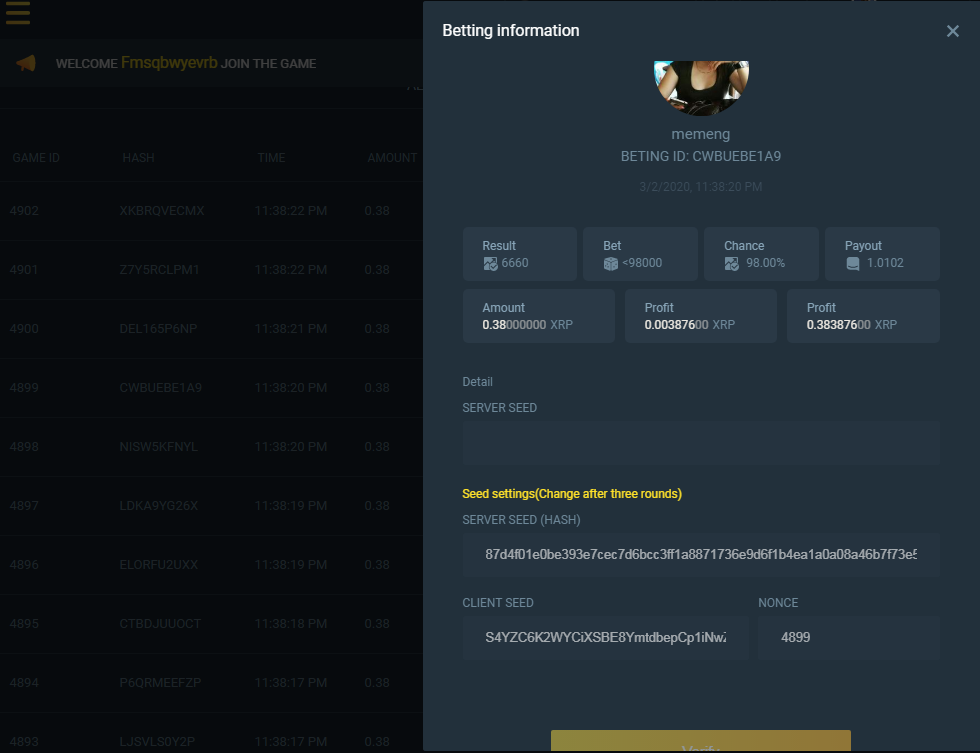
Task: Click memeng's profile avatar
Action: [x=701, y=85]
